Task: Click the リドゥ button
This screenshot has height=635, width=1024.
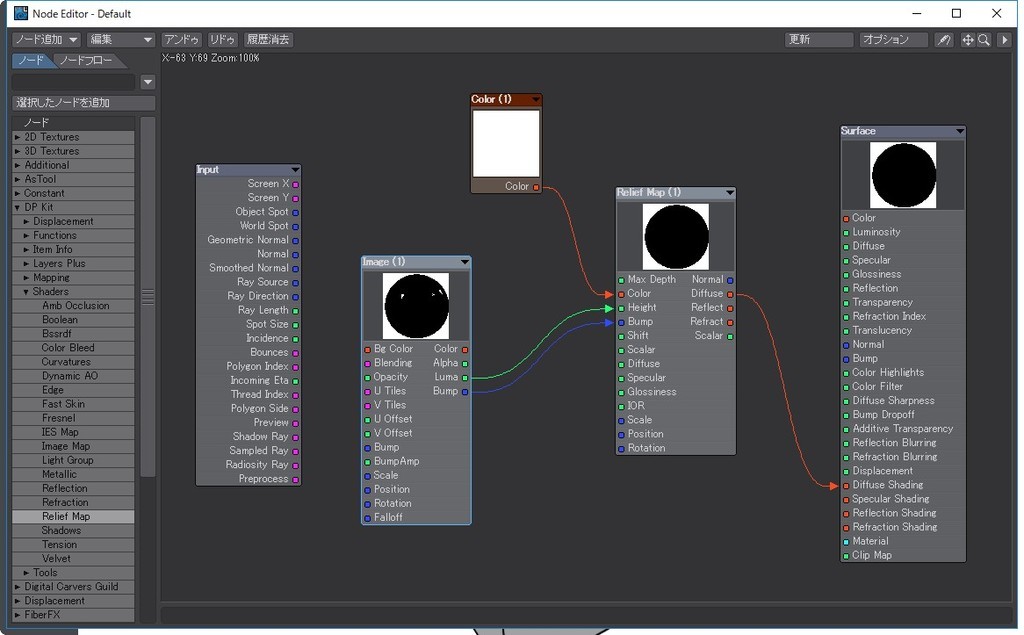Action: (222, 40)
